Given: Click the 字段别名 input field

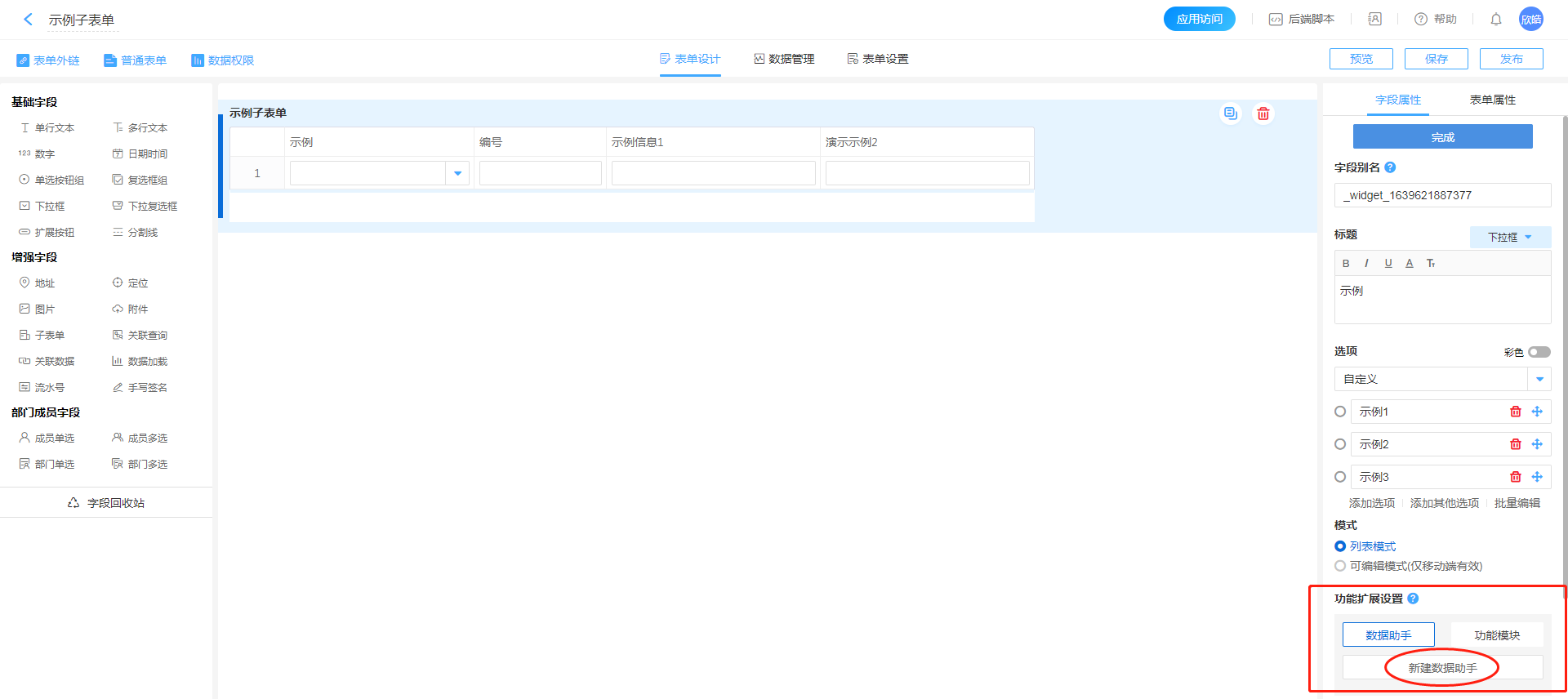Looking at the screenshot, I should [x=1442, y=195].
